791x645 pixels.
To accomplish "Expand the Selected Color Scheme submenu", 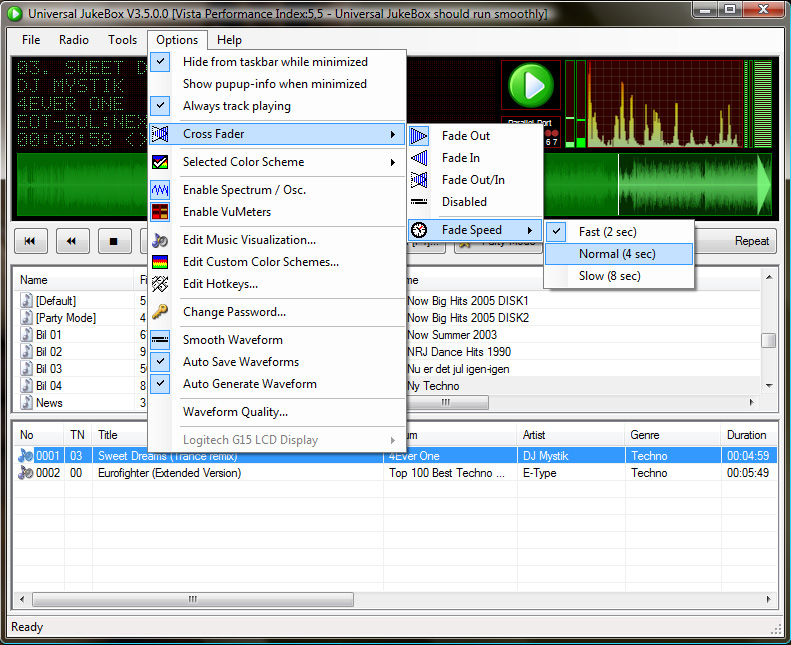I will (276, 162).
